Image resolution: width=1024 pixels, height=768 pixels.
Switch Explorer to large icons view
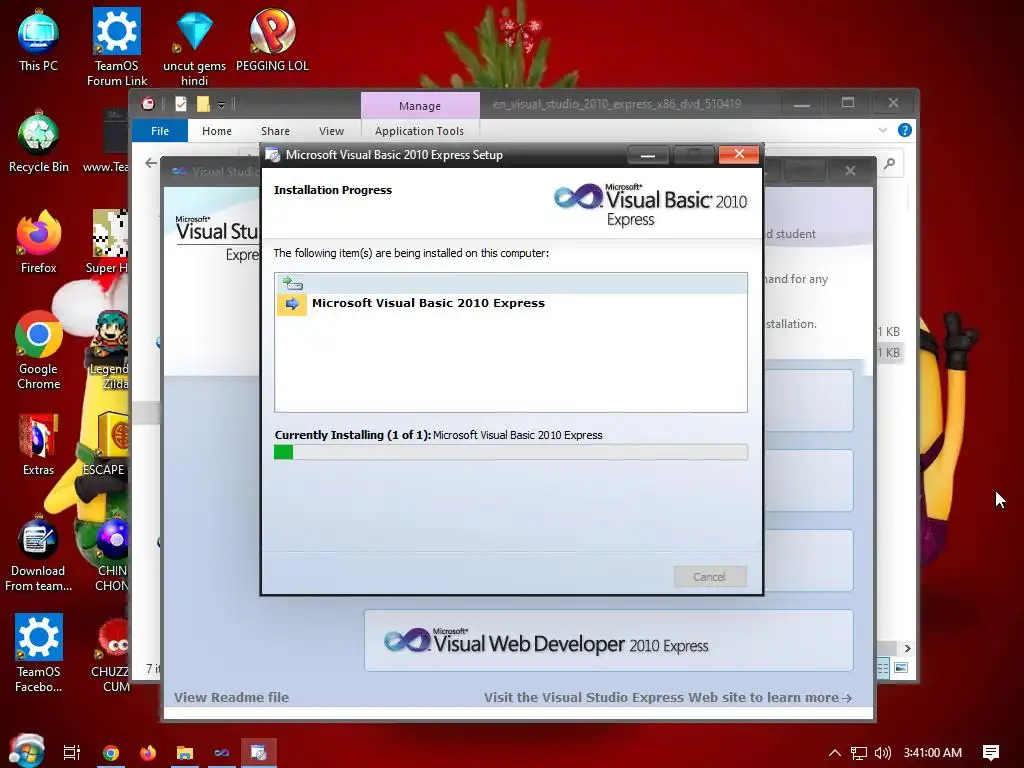901,667
